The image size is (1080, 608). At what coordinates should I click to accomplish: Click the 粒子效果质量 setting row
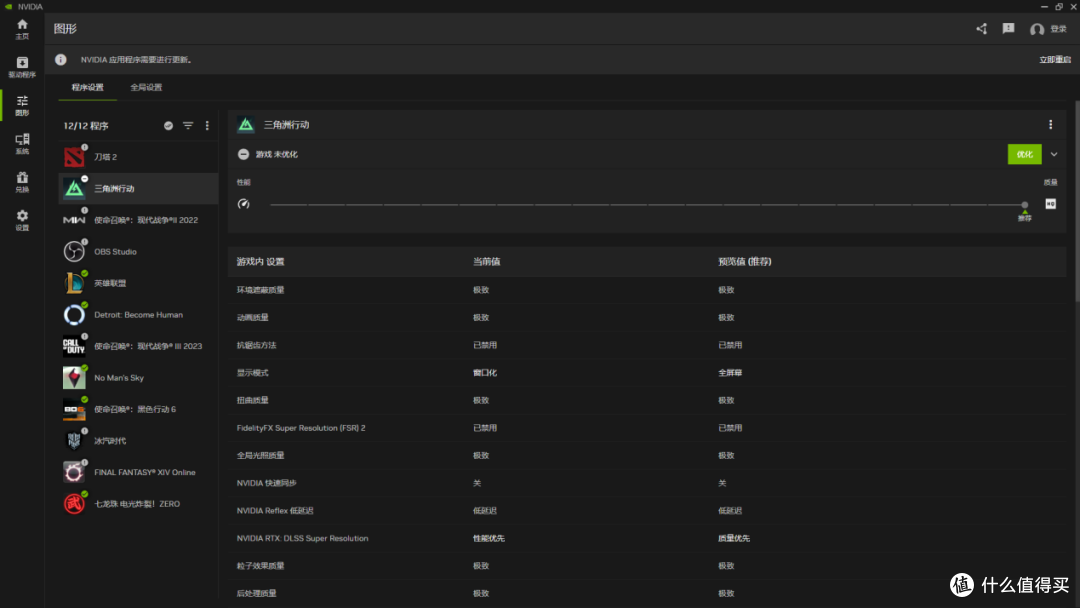(x=647, y=565)
